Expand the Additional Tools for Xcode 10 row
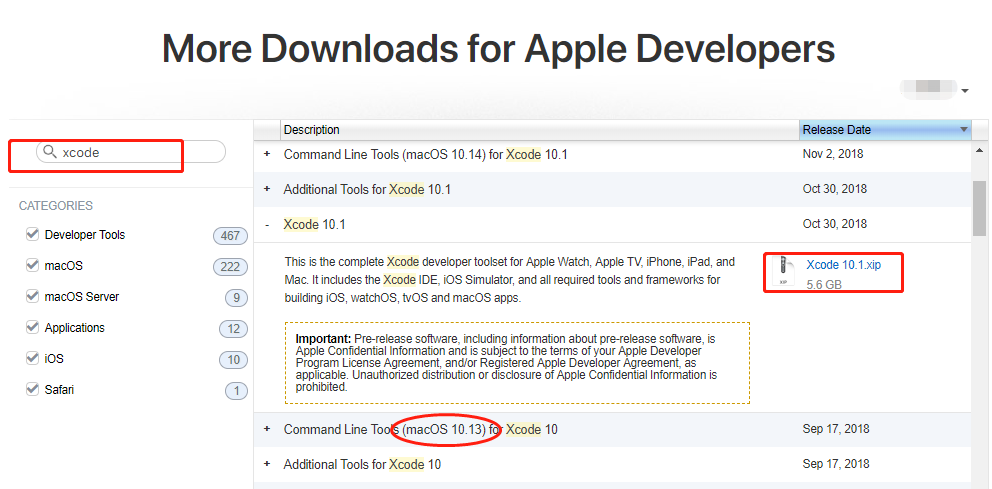992x489 pixels. [x=267, y=464]
